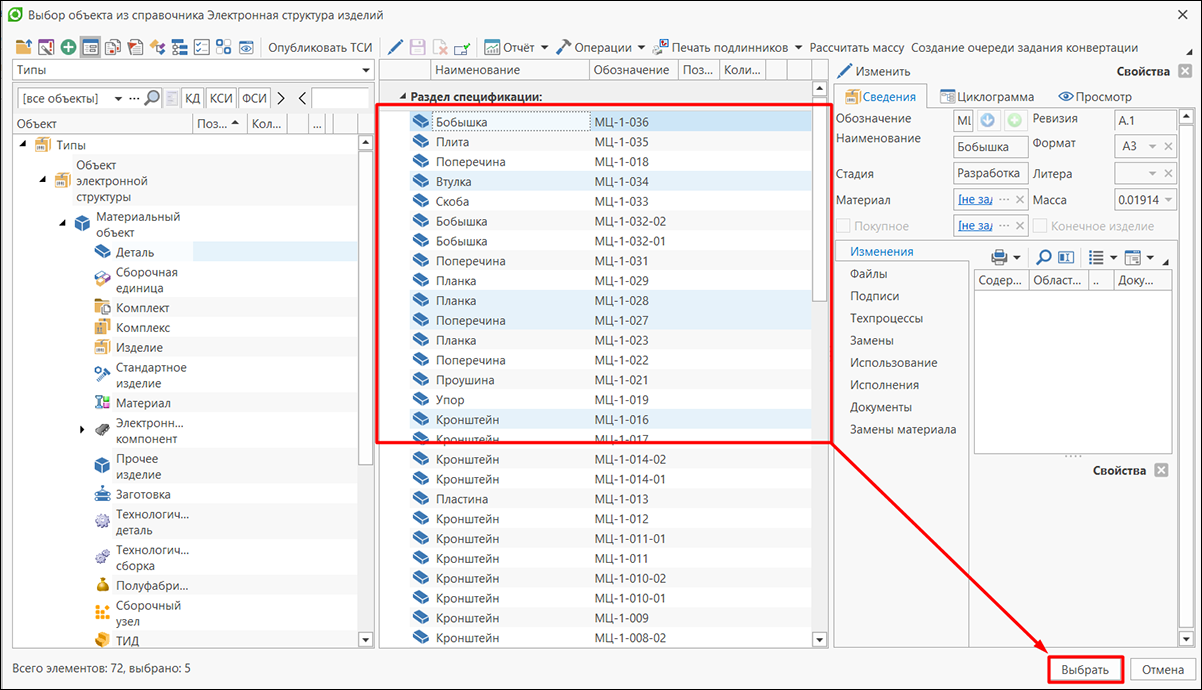1202x690 pixels.
Task: Click the Изменить button
Action: tap(873, 71)
